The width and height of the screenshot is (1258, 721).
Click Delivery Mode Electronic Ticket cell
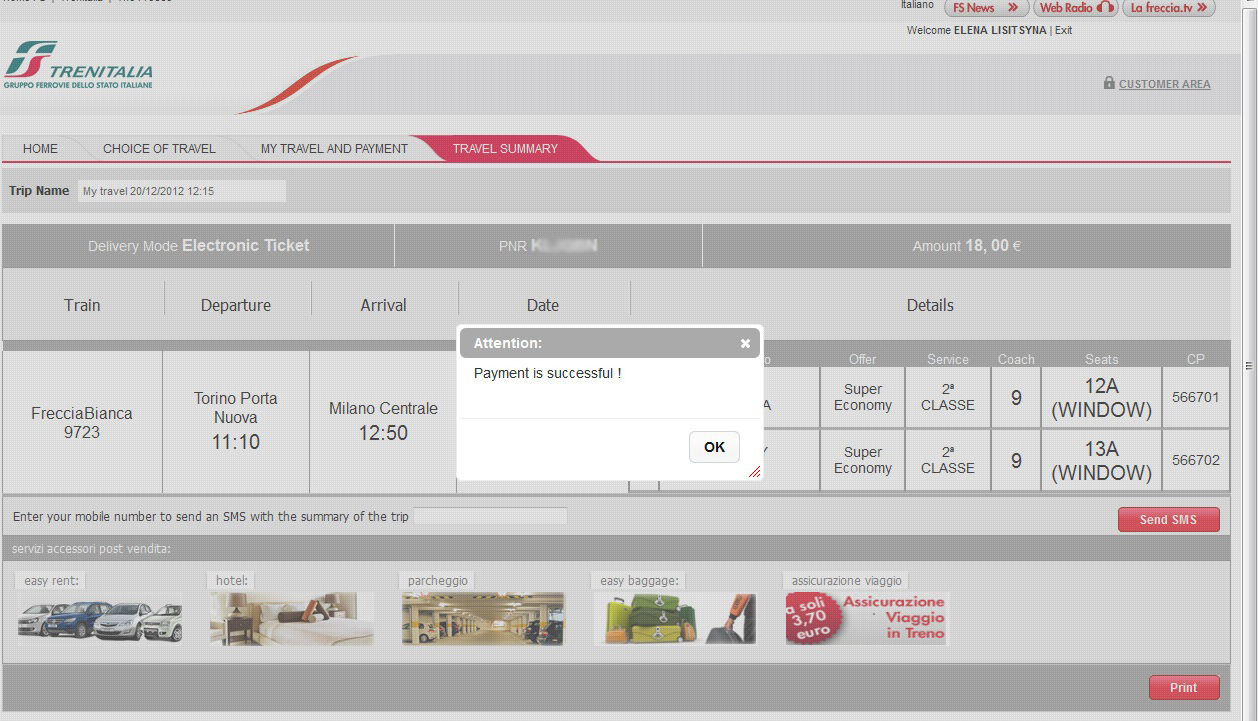199,246
